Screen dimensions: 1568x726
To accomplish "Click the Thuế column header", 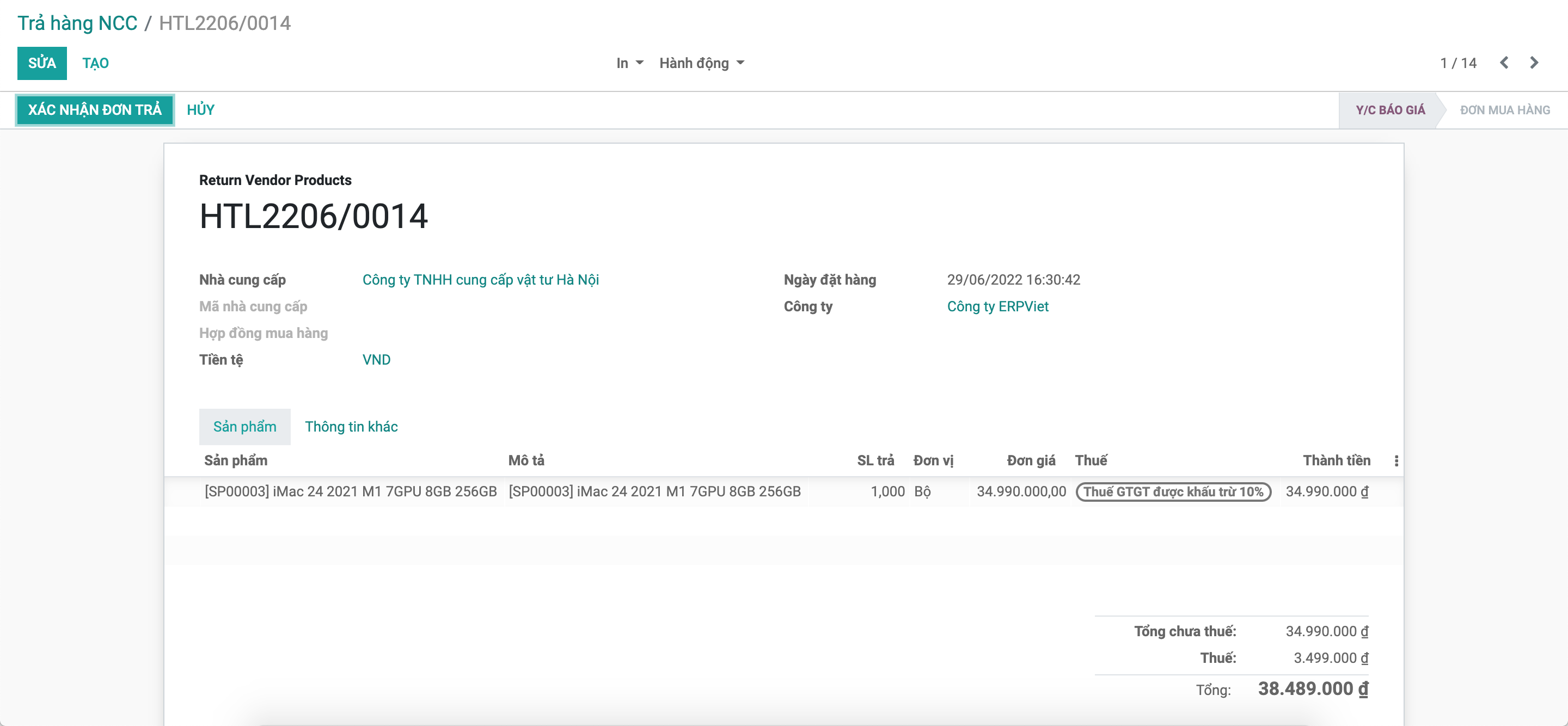I will [x=1091, y=460].
